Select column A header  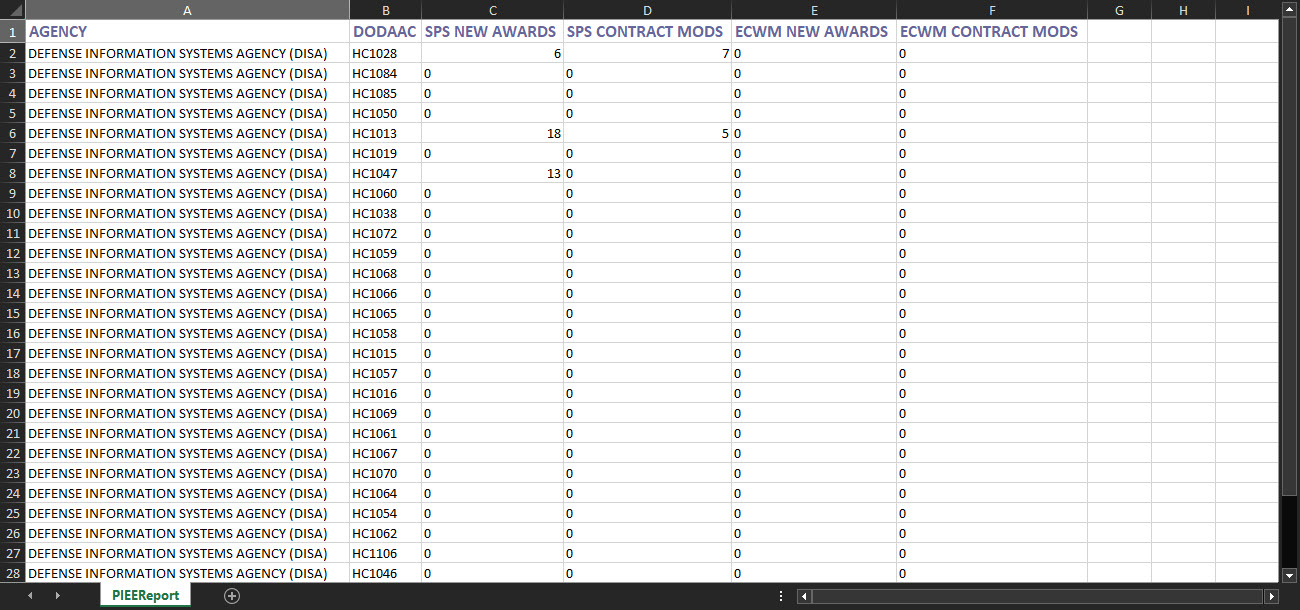(x=187, y=10)
